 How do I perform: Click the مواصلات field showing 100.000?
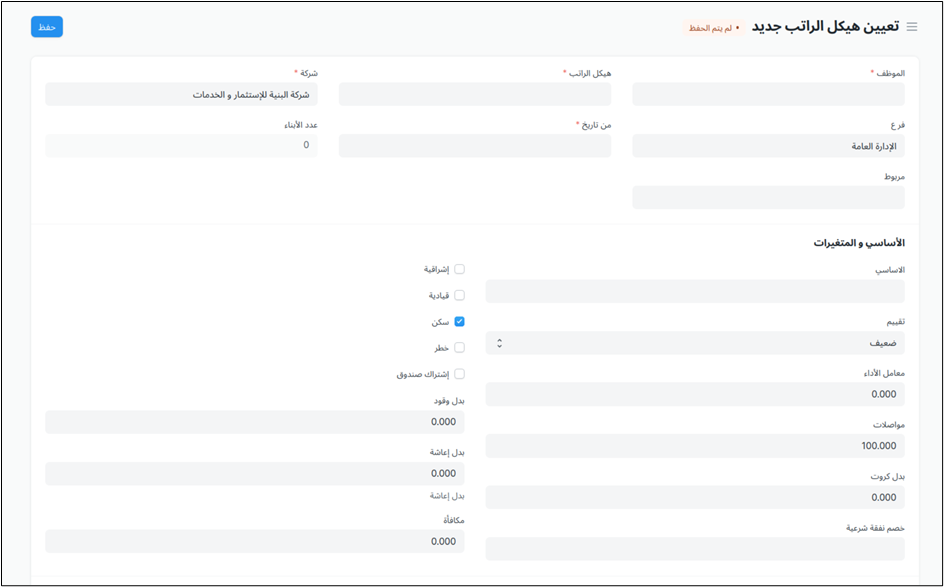click(x=695, y=446)
